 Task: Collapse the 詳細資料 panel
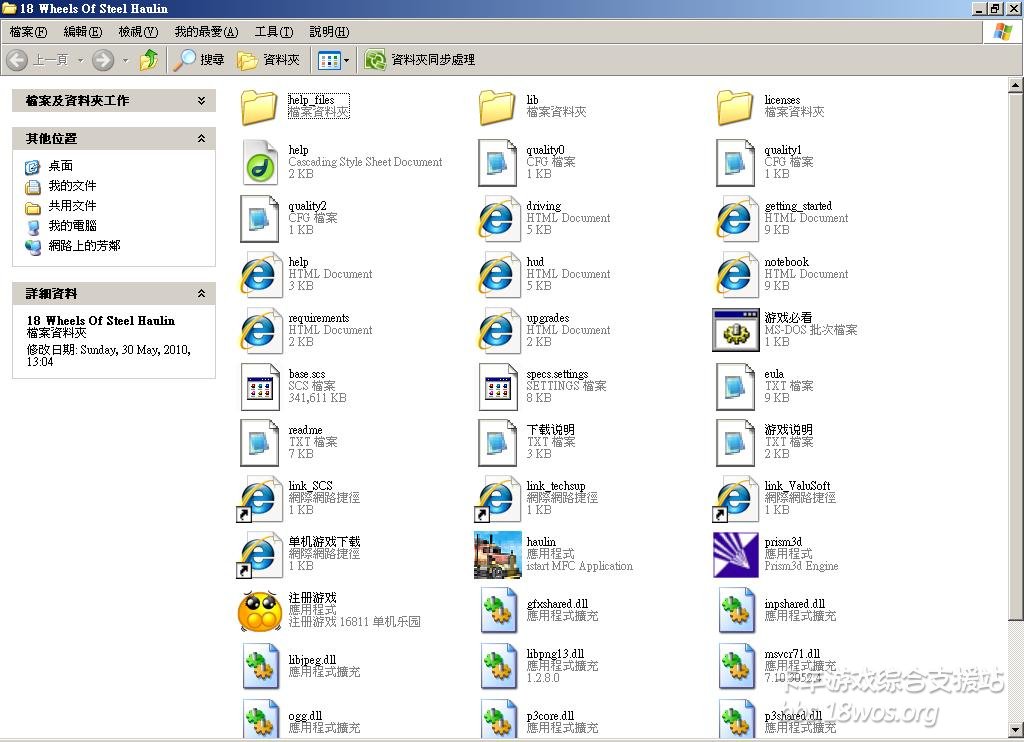coord(201,294)
